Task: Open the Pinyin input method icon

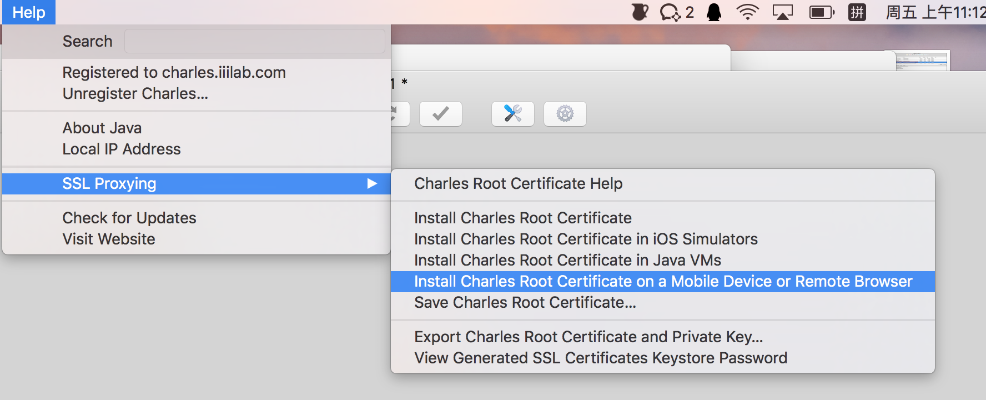Action: pyautogui.click(x=857, y=12)
